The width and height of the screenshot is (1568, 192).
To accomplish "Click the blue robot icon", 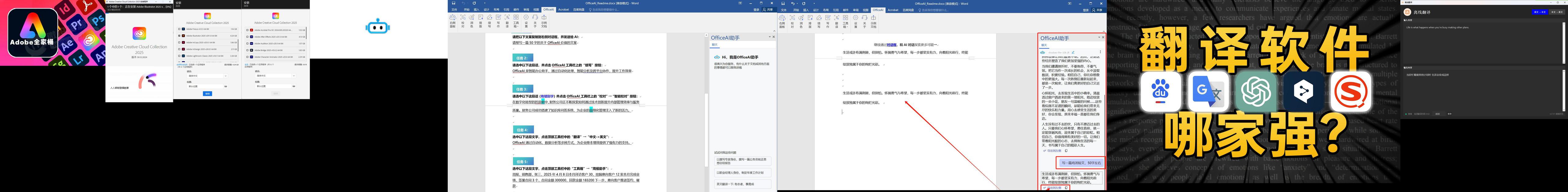I will pos(377,27).
